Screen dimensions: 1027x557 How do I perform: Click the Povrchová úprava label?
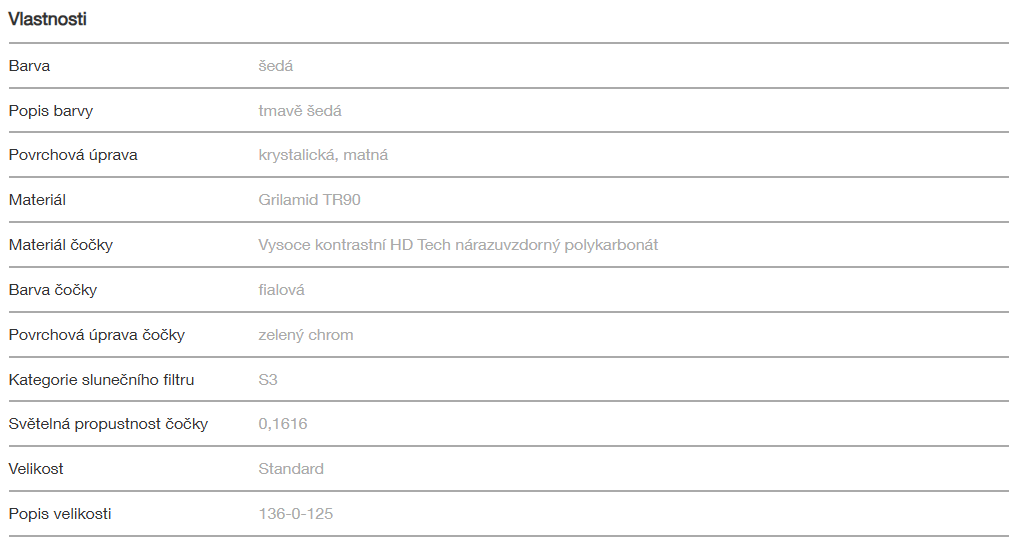[73, 155]
